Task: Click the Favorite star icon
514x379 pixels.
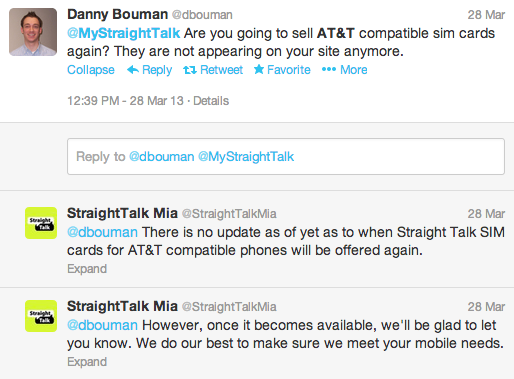Action: tap(259, 69)
